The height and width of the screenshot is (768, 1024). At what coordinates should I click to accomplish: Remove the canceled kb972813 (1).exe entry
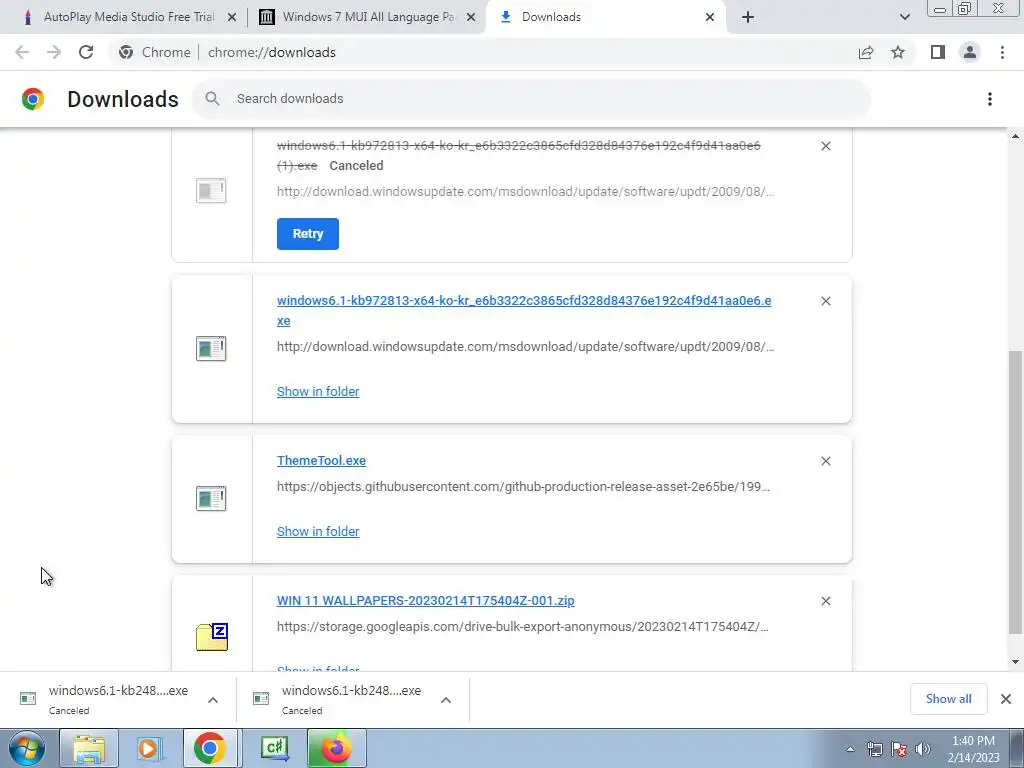[x=825, y=146]
